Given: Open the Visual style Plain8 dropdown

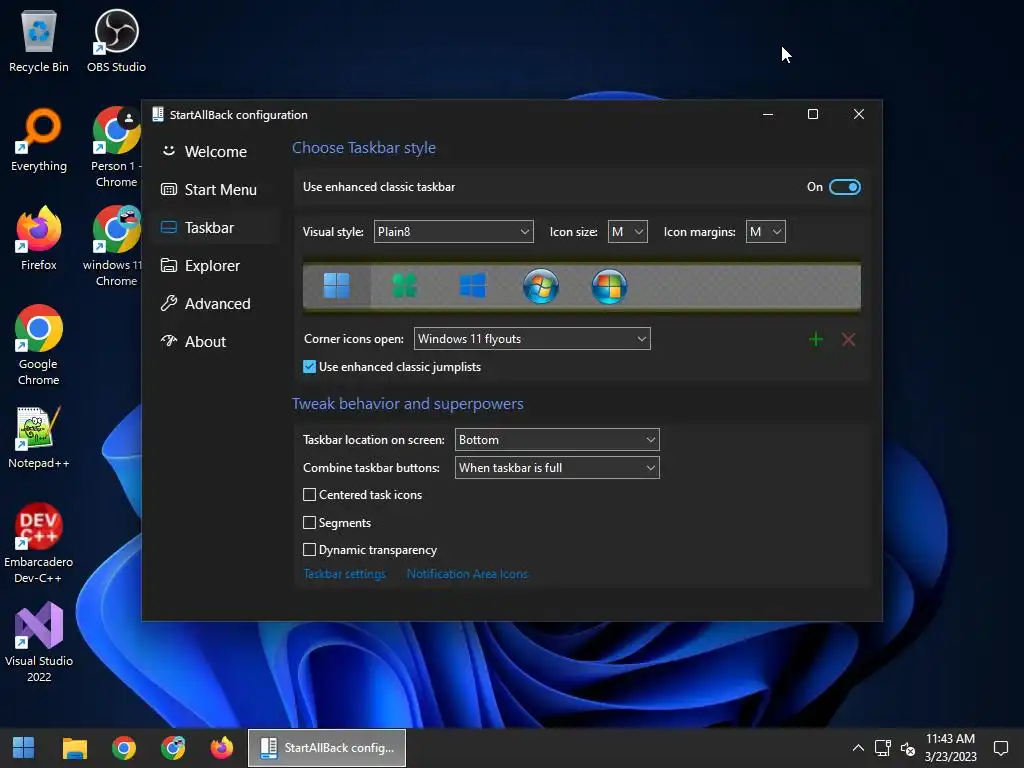Looking at the screenshot, I should pos(453,231).
